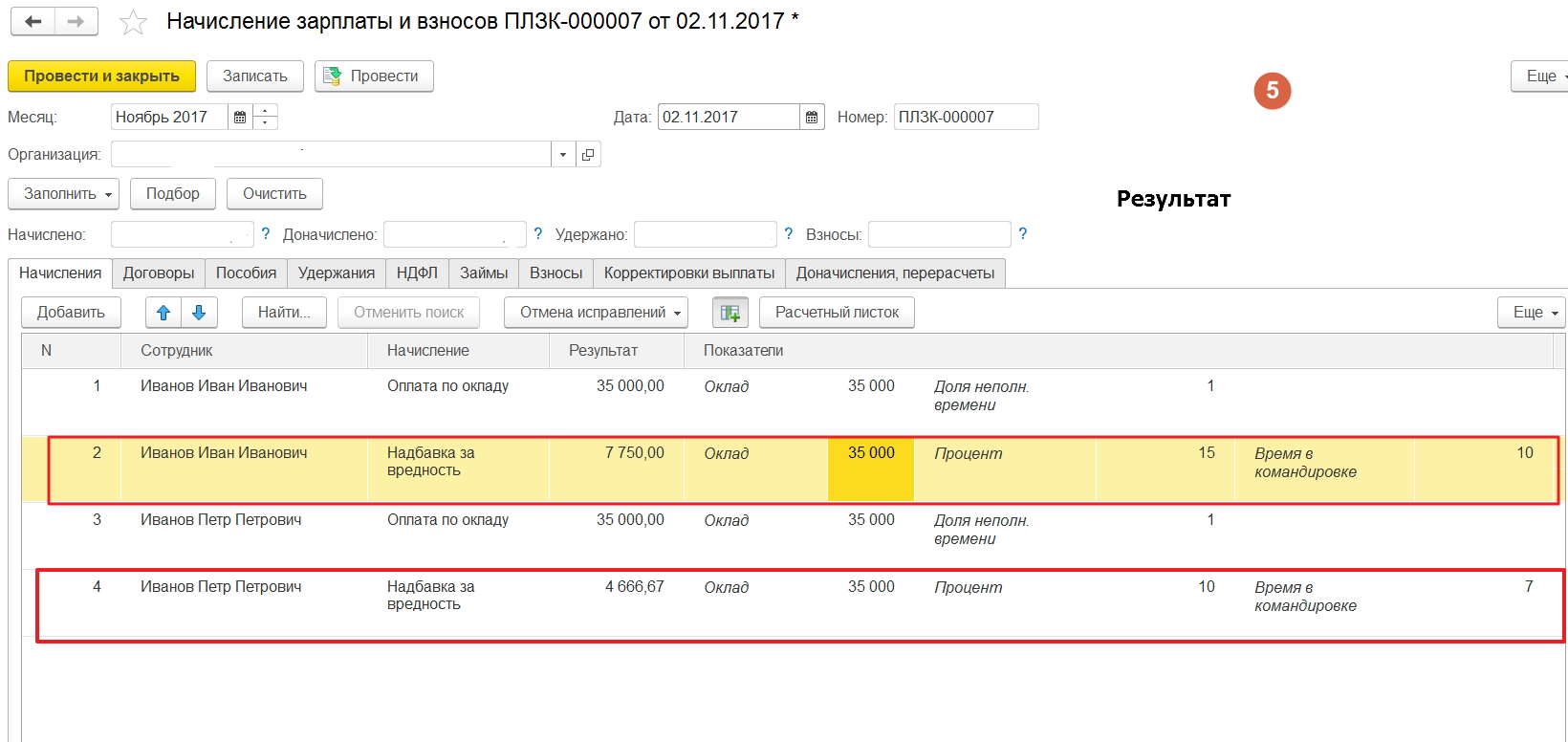The height and width of the screenshot is (742, 1568).
Task: Move row down with blue arrow
Action: tap(199, 313)
